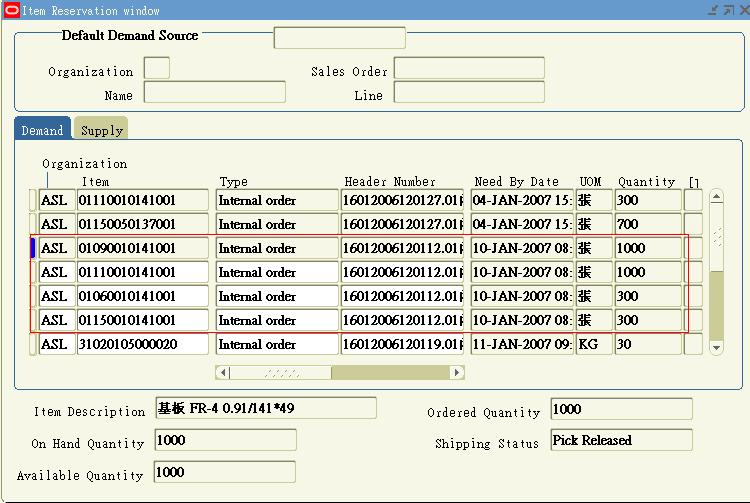Image resolution: width=750 pixels, height=503 pixels.
Task: Click the horizontal scrollbar right arrow
Action: (456, 372)
